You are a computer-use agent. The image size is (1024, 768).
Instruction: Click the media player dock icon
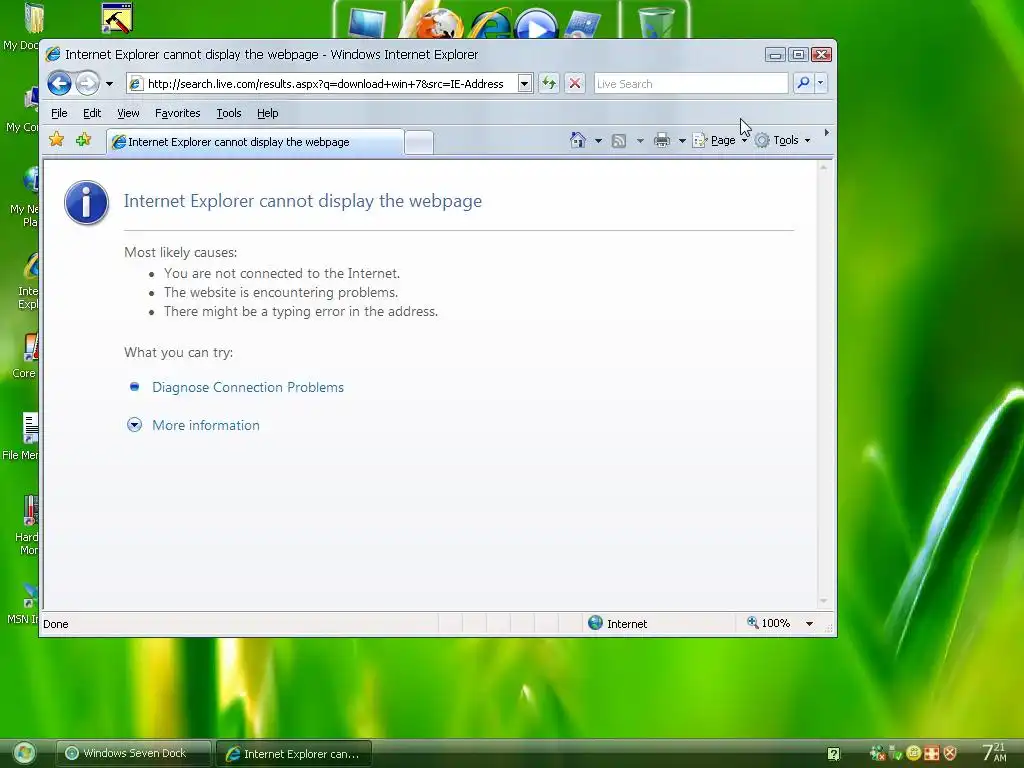[536, 24]
